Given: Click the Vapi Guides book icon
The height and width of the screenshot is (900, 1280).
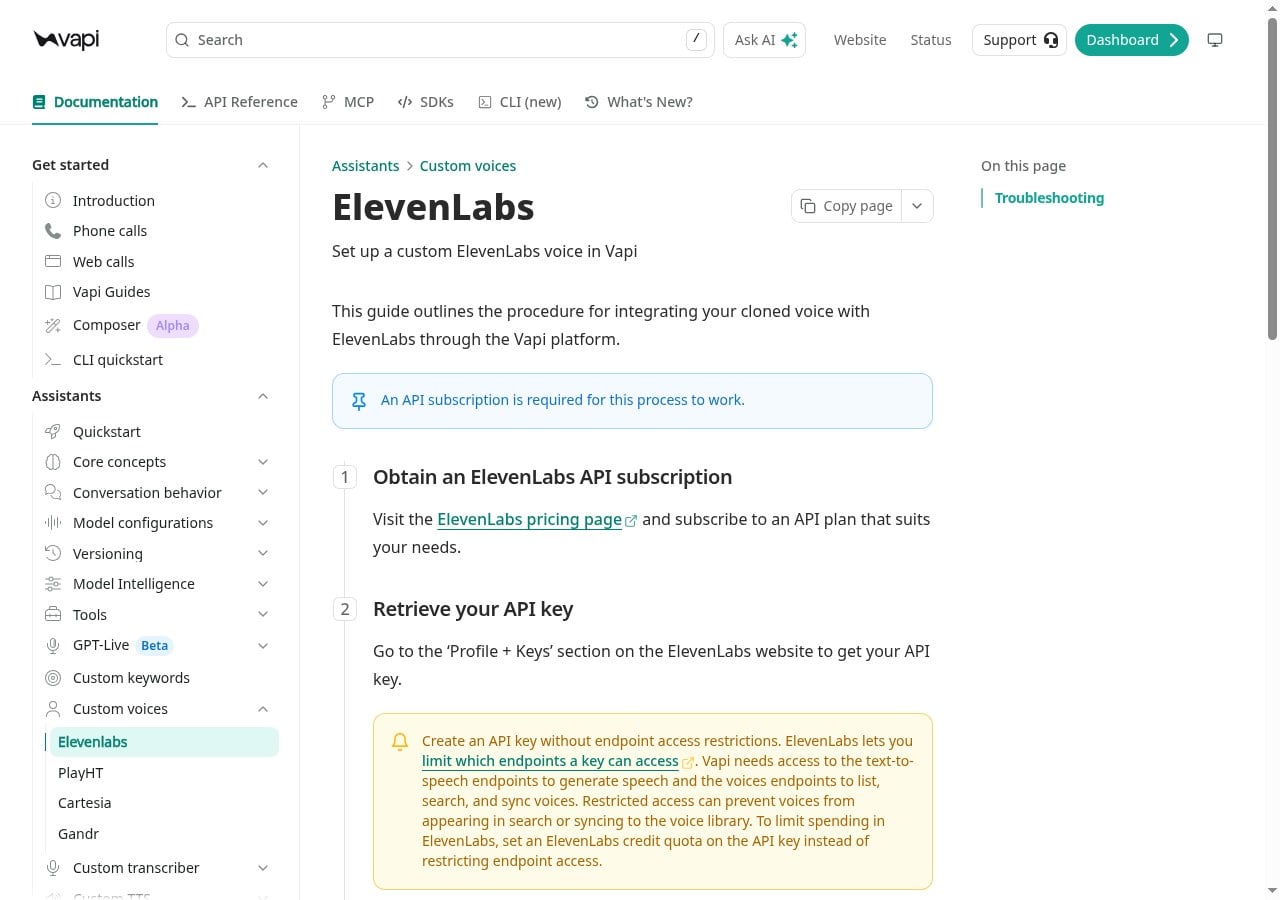Looking at the screenshot, I should [53, 292].
